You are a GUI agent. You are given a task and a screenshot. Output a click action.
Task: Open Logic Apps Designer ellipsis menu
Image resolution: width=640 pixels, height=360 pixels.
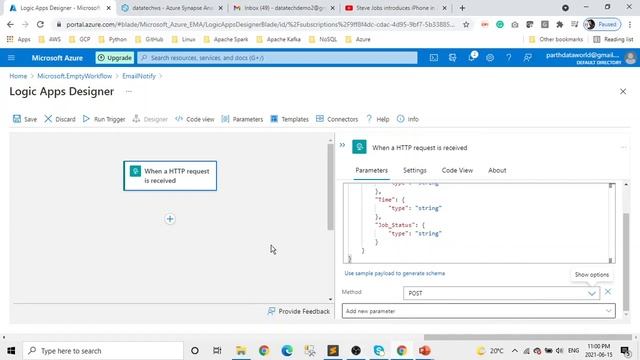pos(129,91)
